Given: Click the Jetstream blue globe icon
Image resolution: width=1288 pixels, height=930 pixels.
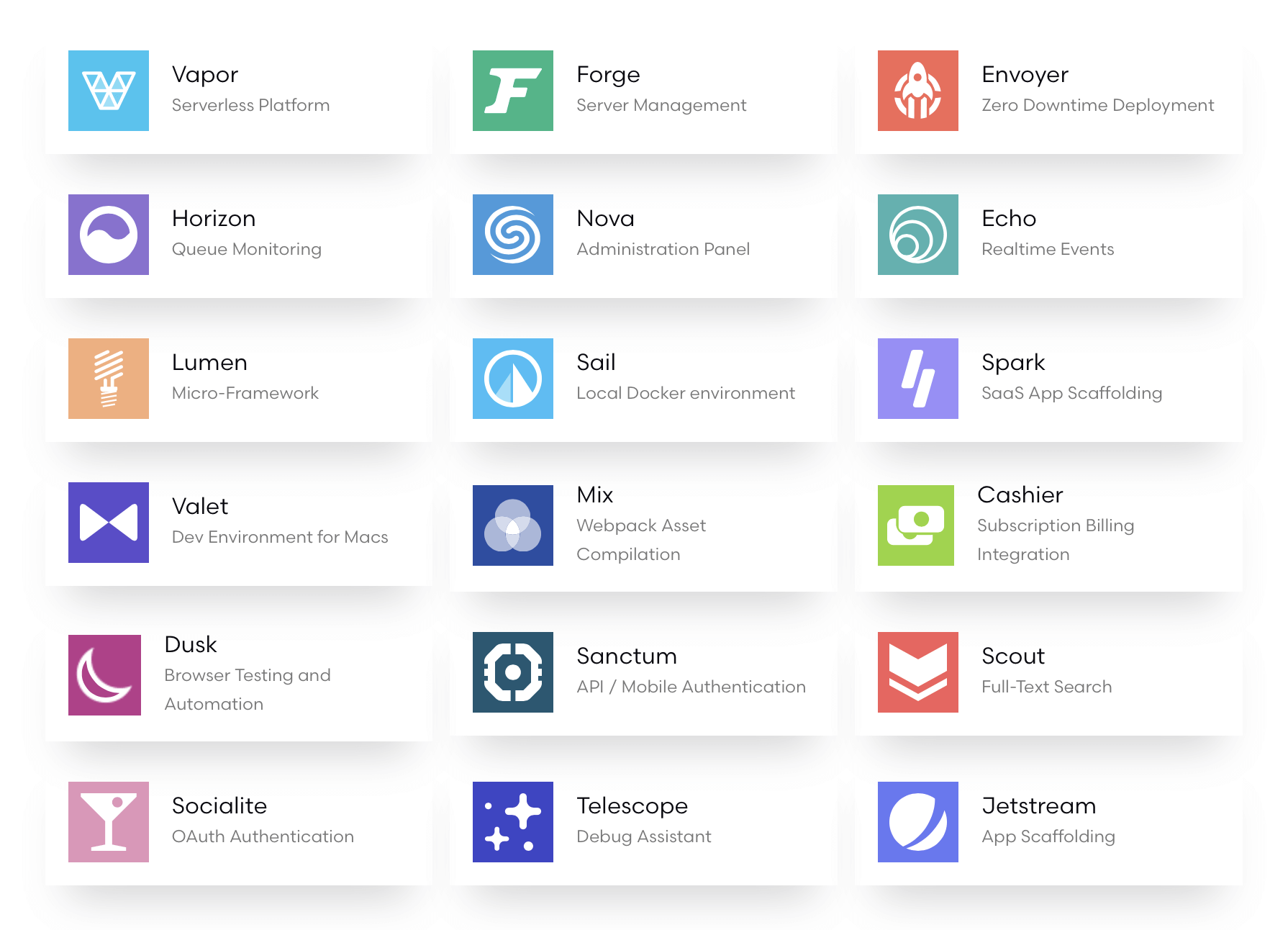Looking at the screenshot, I should click(918, 822).
